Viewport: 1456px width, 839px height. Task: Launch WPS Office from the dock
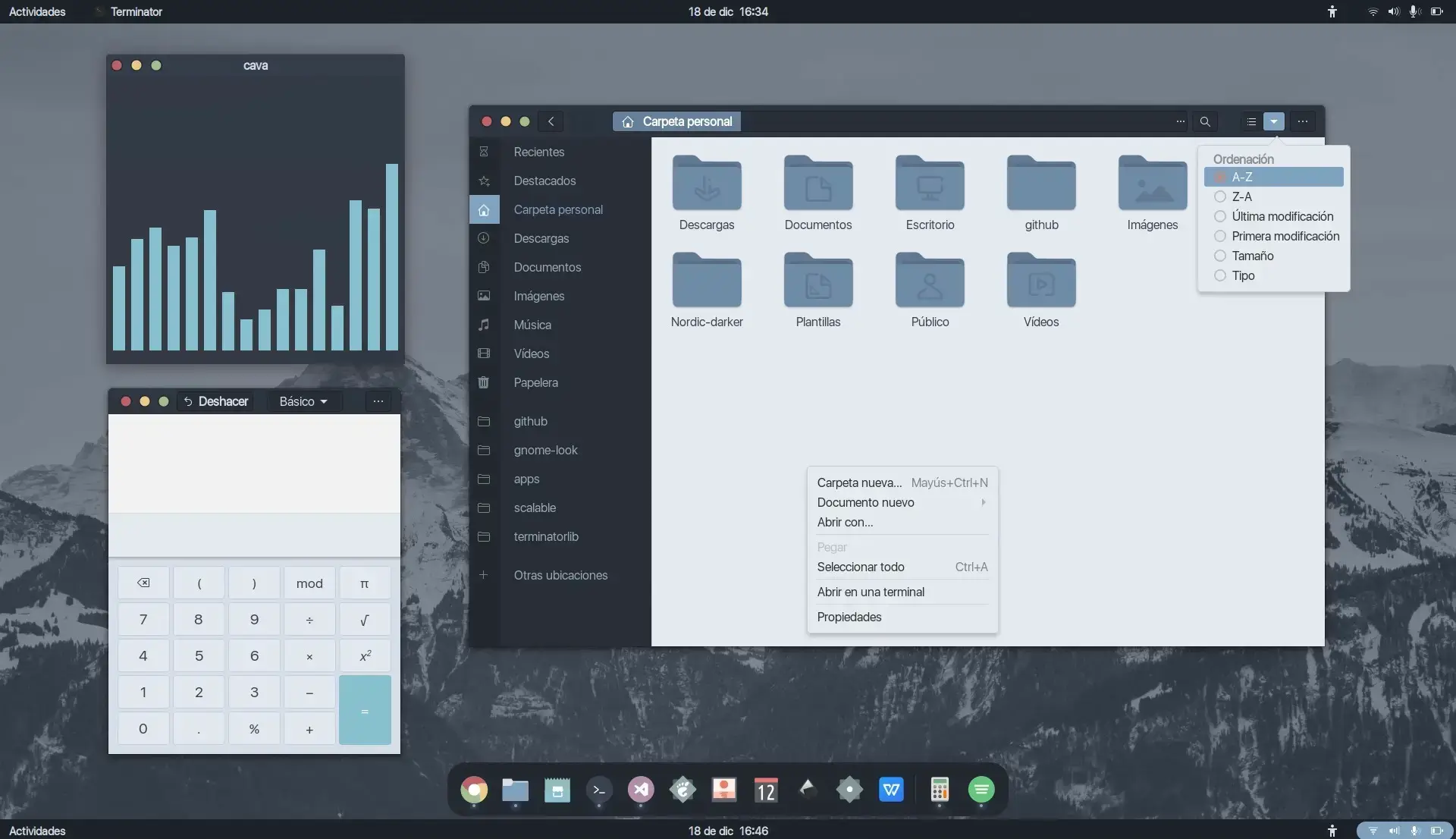[891, 789]
